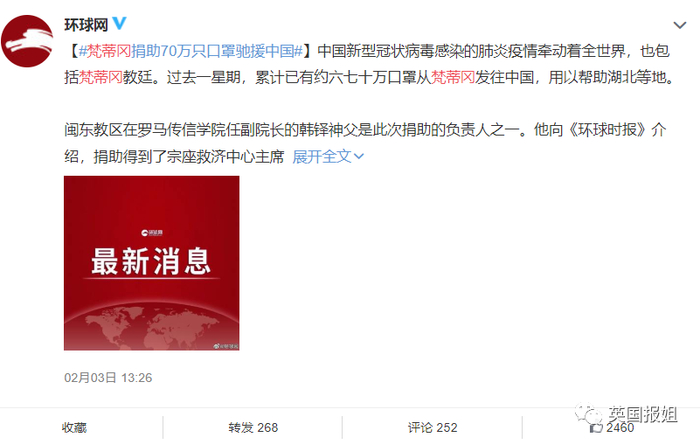Click the WeChat logo in 英国报姐 watermark

588,414
